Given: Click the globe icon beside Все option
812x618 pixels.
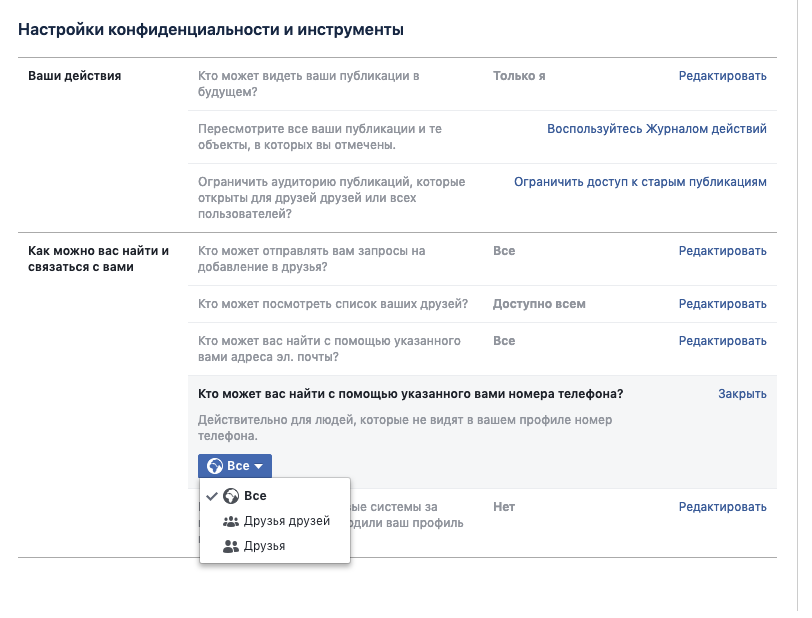Looking at the screenshot, I should coord(231,496).
